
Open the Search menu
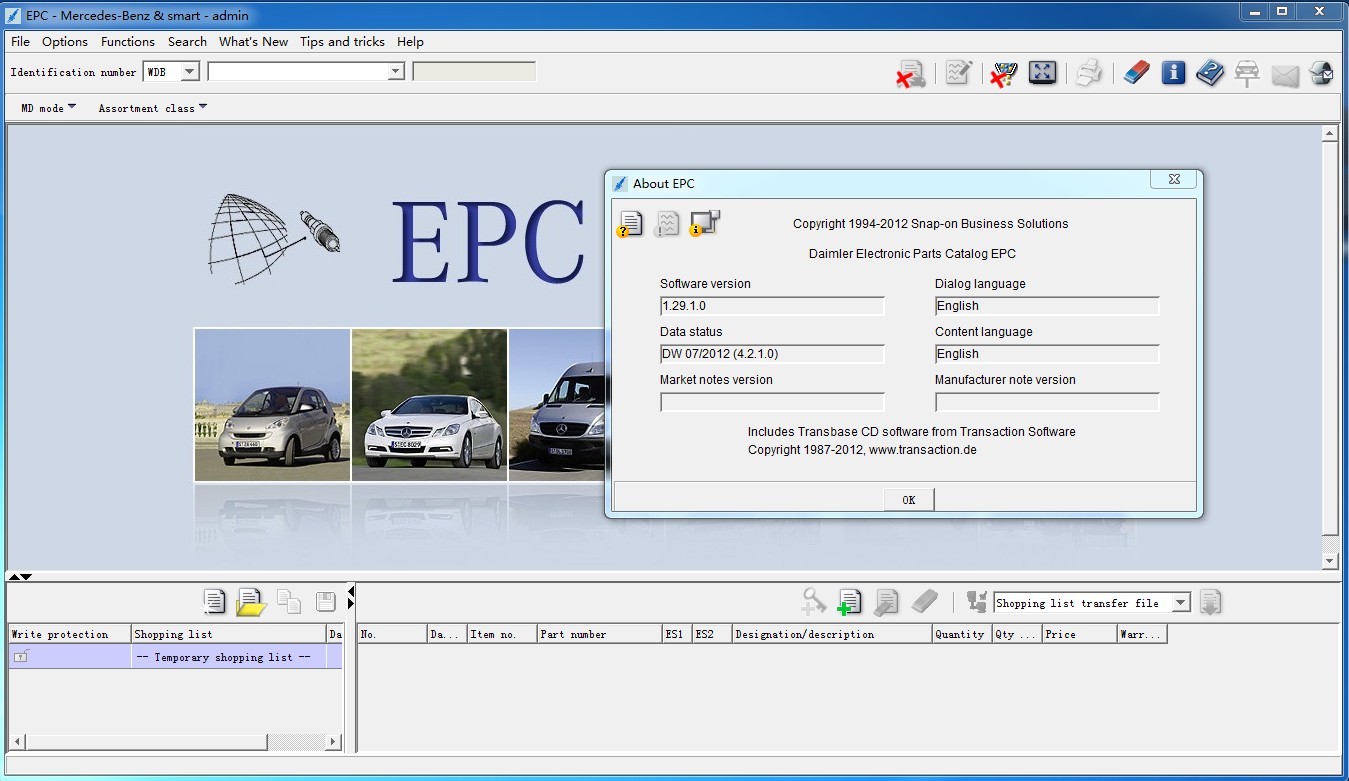(x=187, y=41)
